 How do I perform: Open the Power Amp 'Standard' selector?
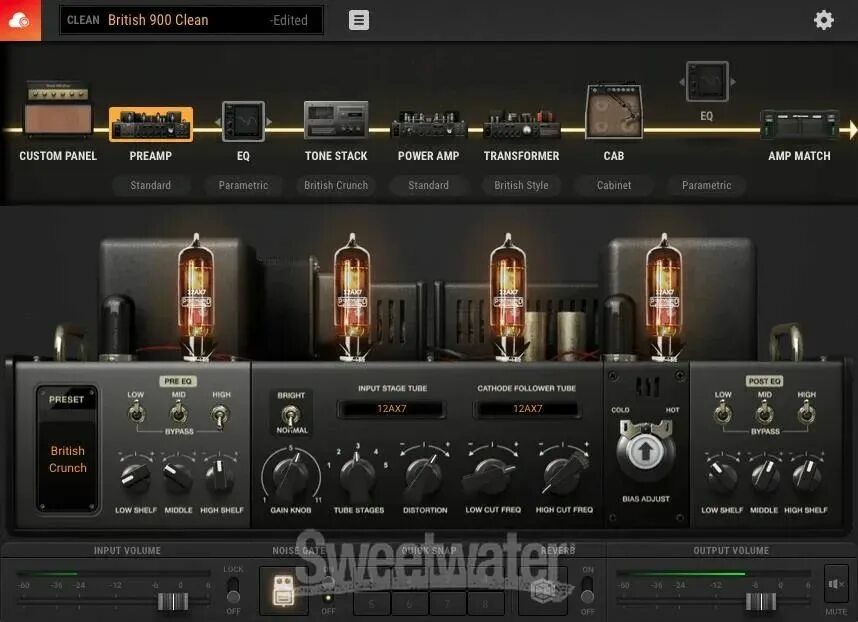click(428, 185)
